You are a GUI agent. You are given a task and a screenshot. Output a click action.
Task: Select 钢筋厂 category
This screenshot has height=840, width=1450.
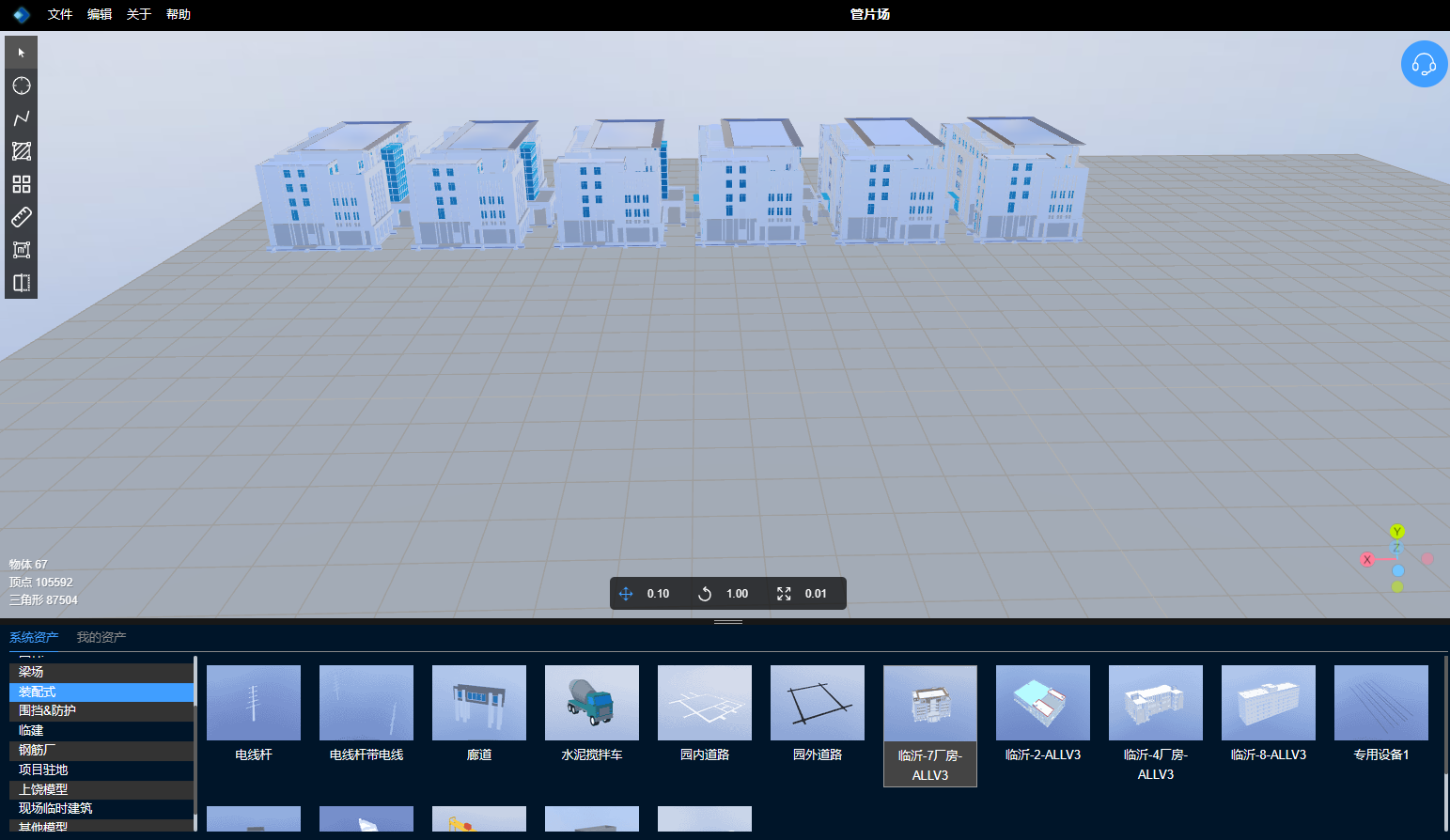pos(101,751)
